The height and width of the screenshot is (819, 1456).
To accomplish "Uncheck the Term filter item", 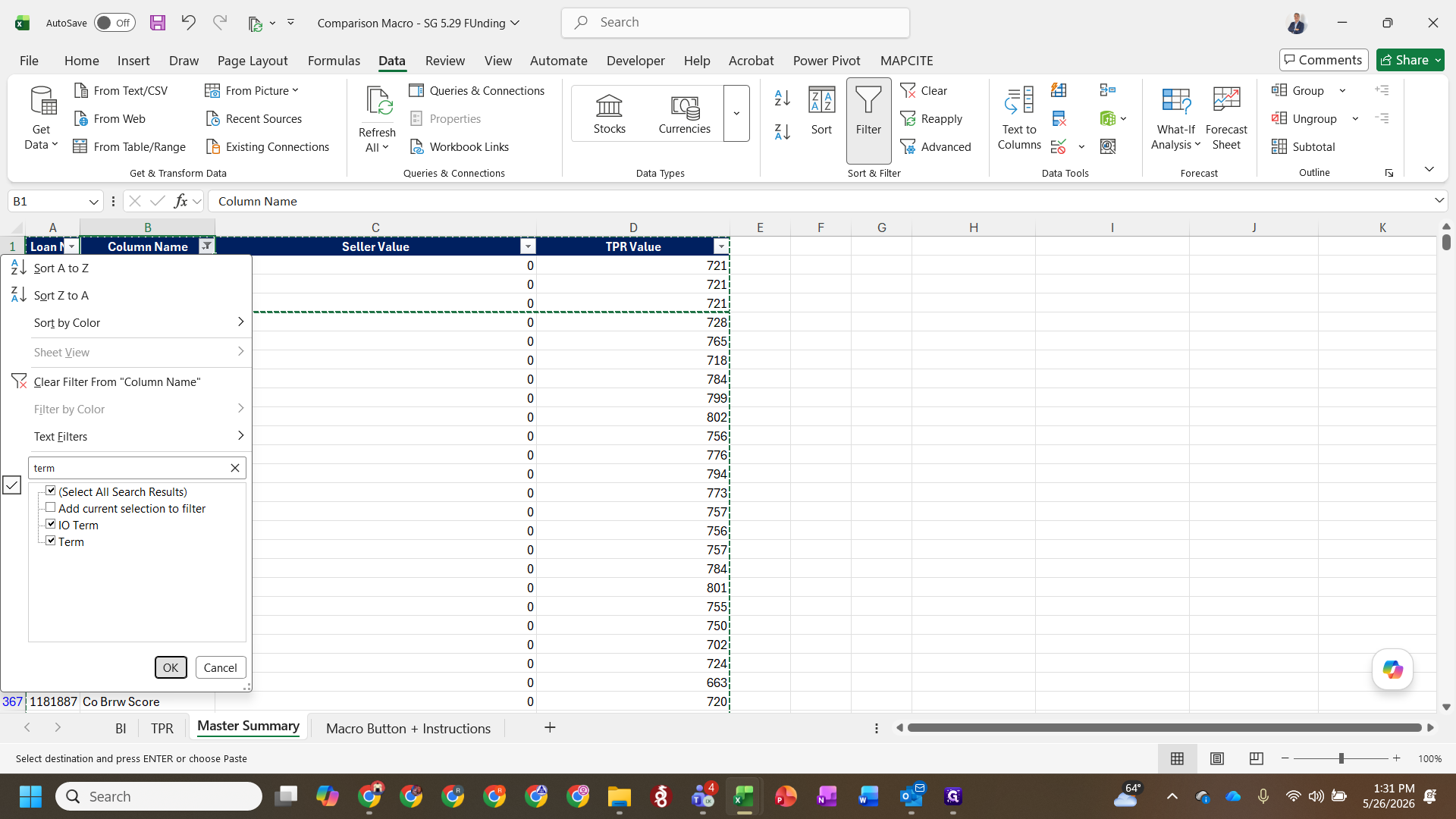I will coord(51,541).
